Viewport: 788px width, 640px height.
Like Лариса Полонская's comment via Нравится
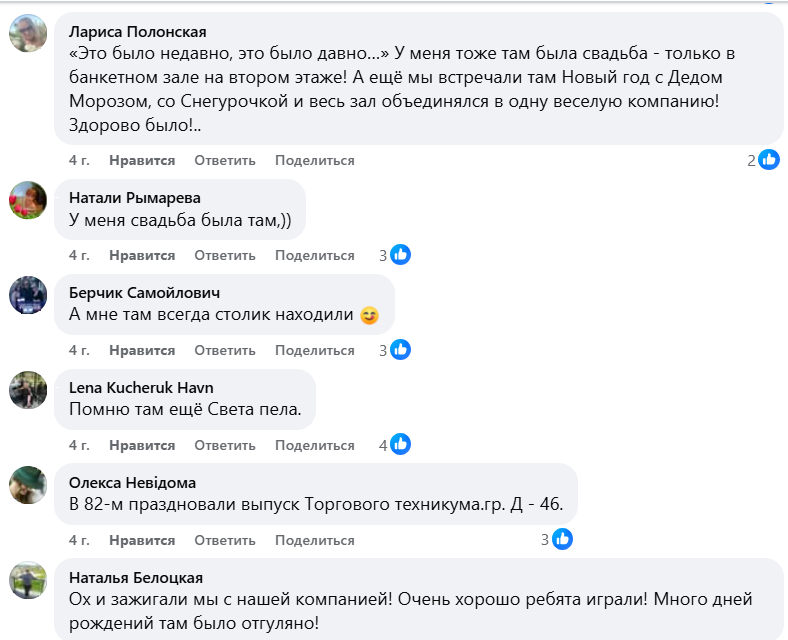tap(142, 160)
